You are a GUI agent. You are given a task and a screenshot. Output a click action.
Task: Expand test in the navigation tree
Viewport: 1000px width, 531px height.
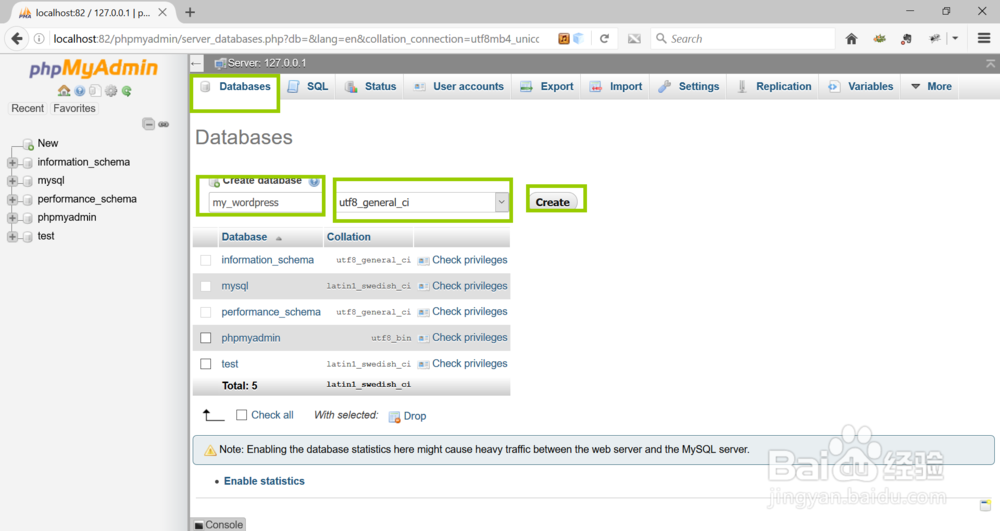click(x=12, y=236)
